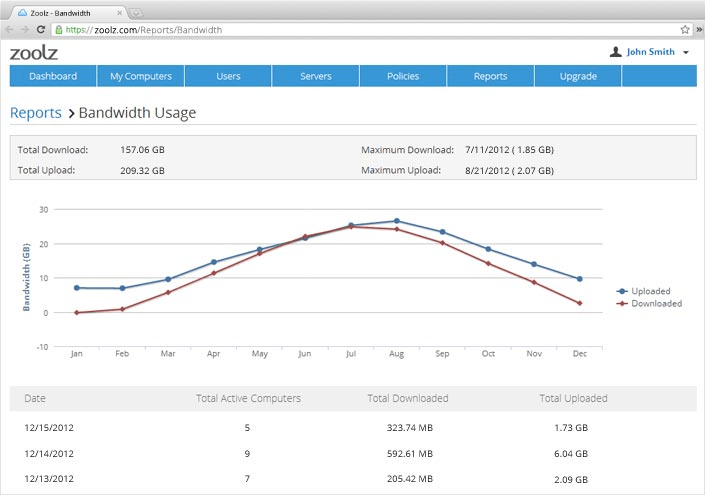Click the Upgrade nav item
Image resolution: width=705 pixels, height=495 pixels.
(x=578, y=76)
